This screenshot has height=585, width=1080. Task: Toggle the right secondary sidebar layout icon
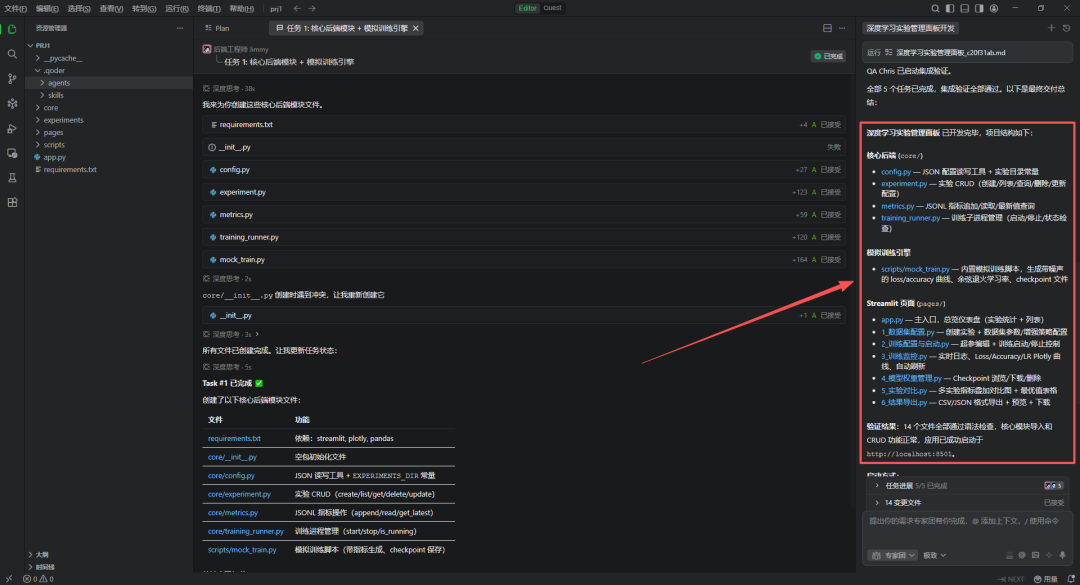click(x=977, y=8)
